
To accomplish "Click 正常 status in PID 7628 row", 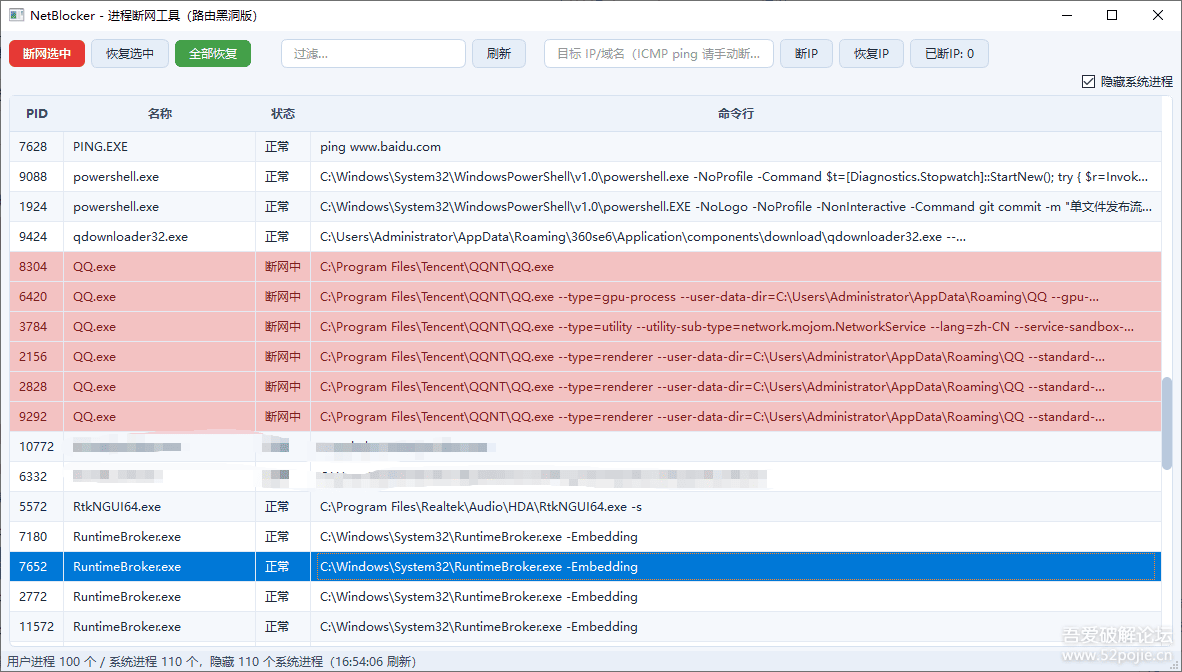I will [277, 147].
